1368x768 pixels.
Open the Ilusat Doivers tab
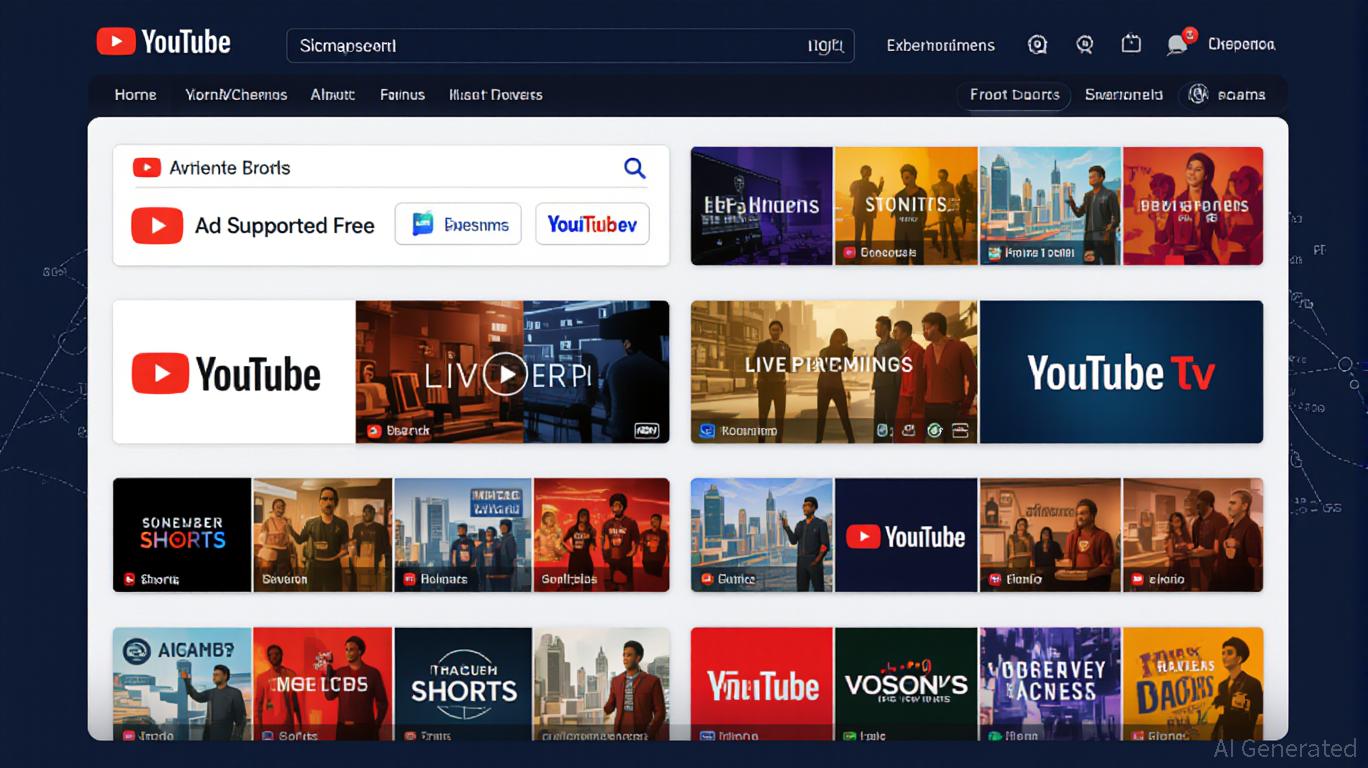pos(495,95)
